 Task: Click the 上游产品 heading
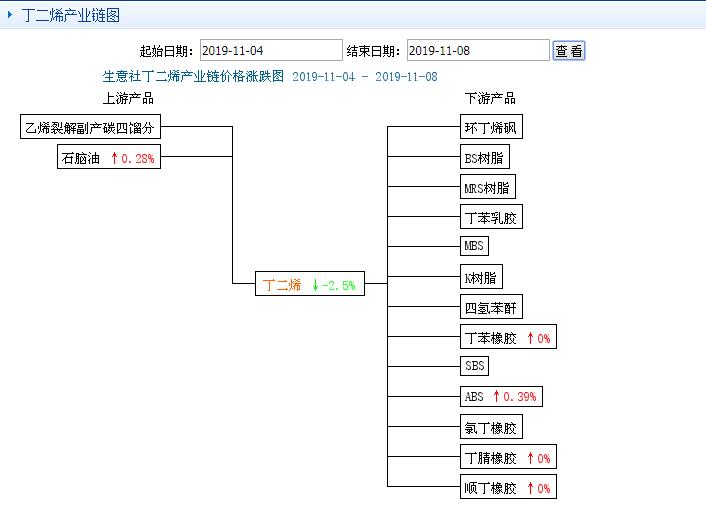pos(128,98)
